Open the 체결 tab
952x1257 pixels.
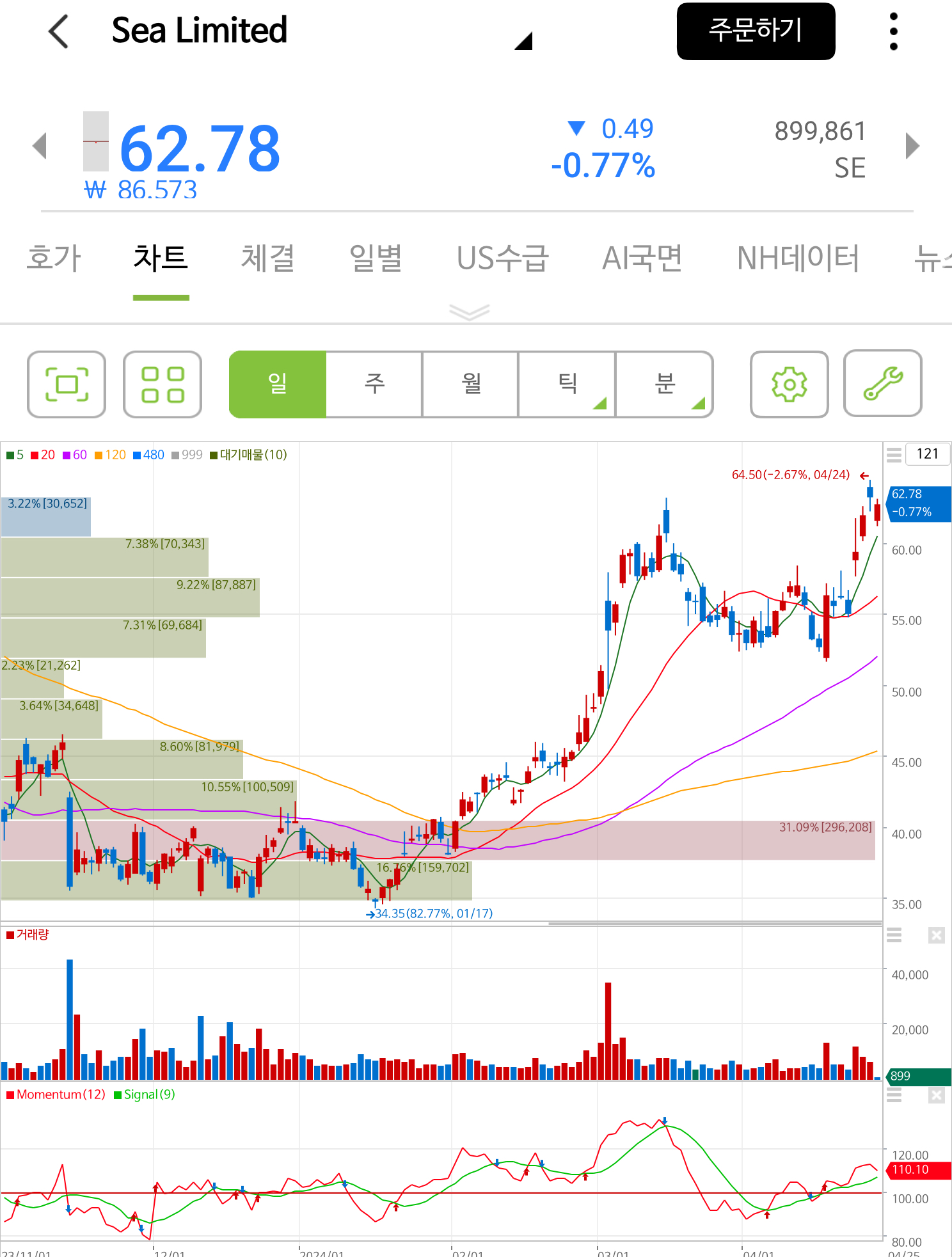pyautogui.click(x=268, y=258)
